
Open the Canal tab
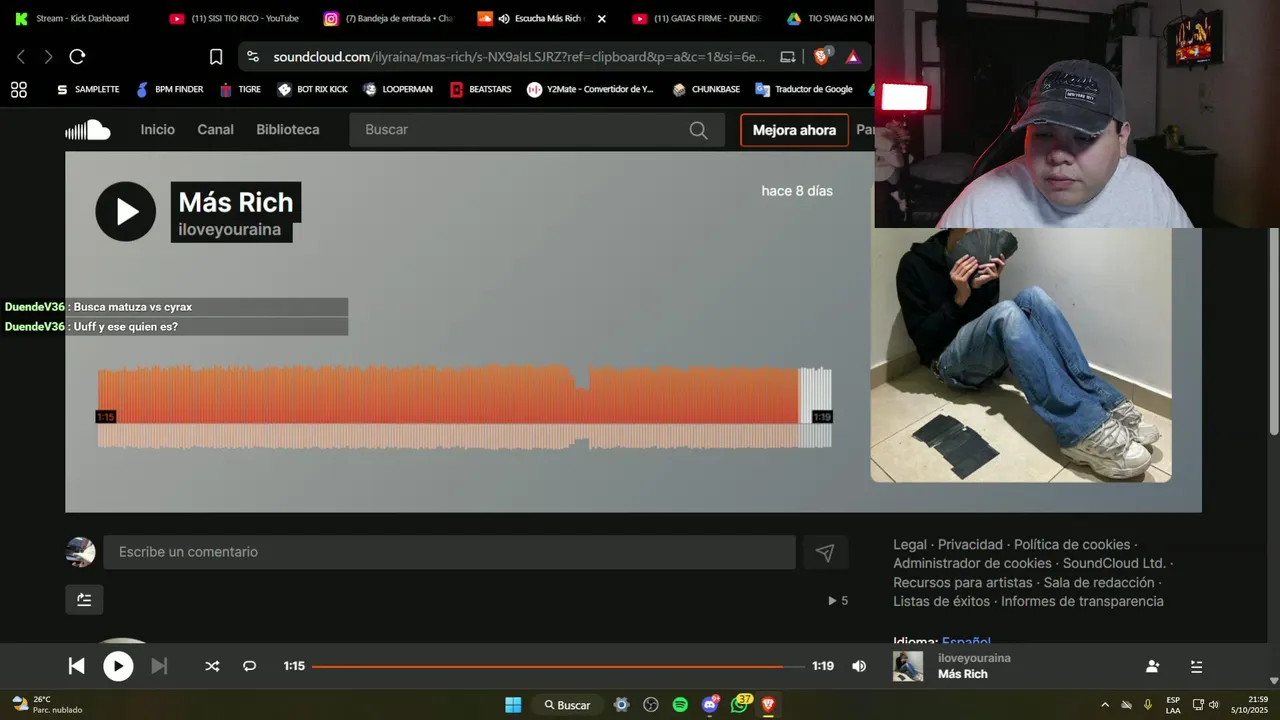[x=216, y=130]
